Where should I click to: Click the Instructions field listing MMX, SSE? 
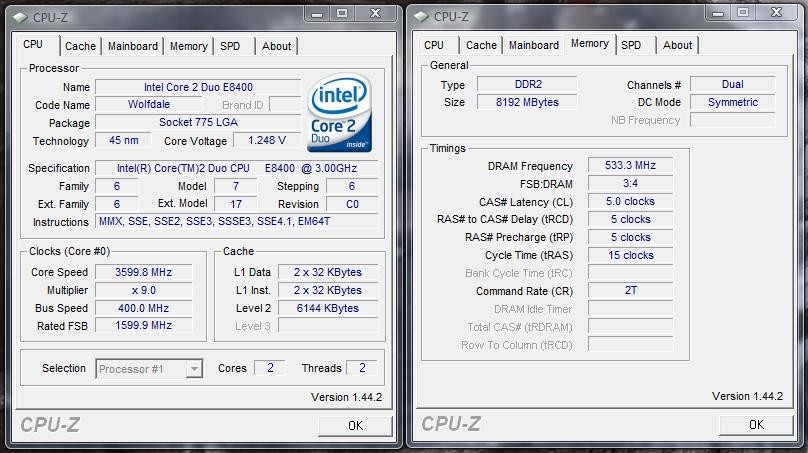point(237,222)
